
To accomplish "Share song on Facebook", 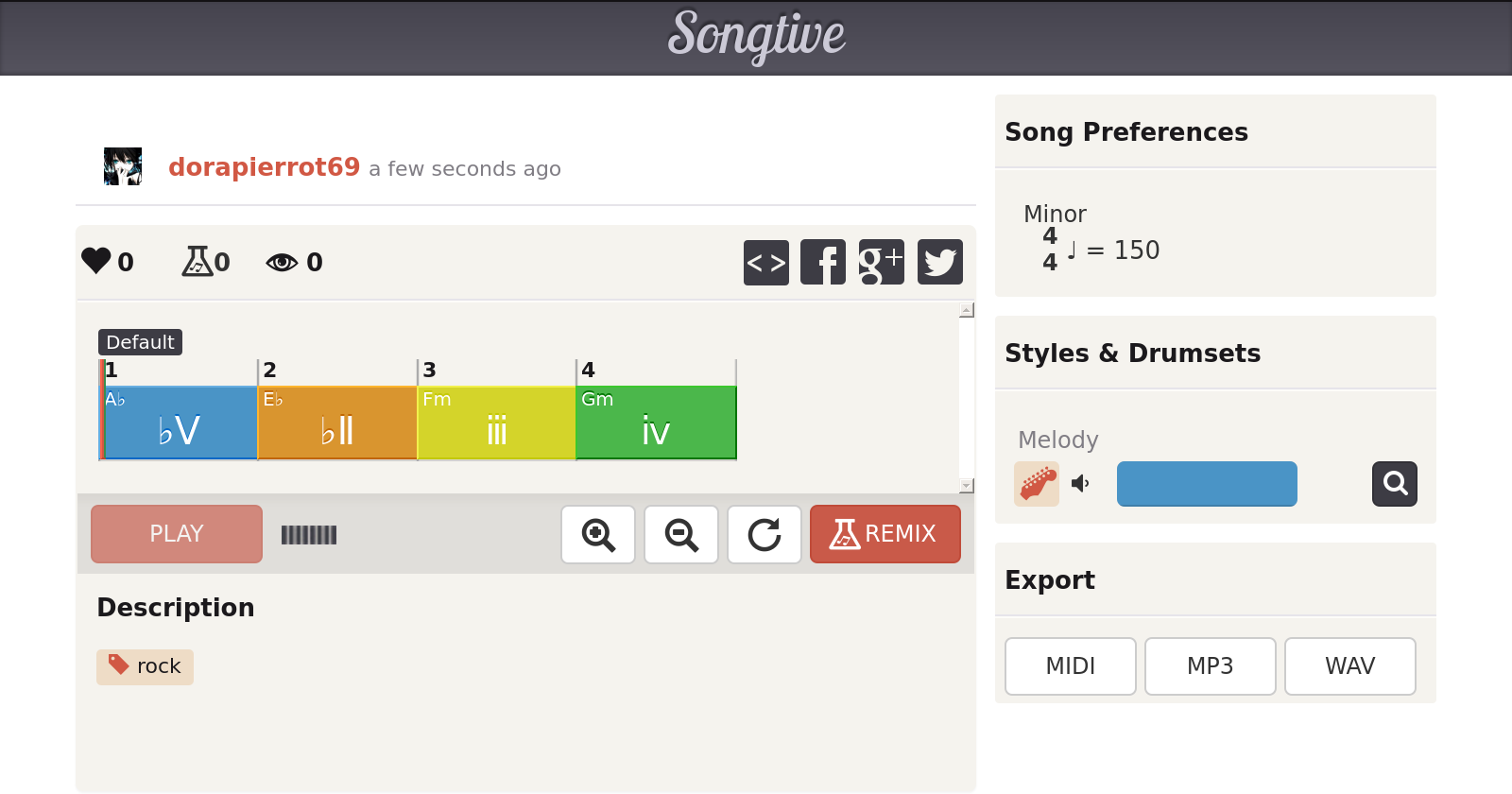I will pos(823,262).
